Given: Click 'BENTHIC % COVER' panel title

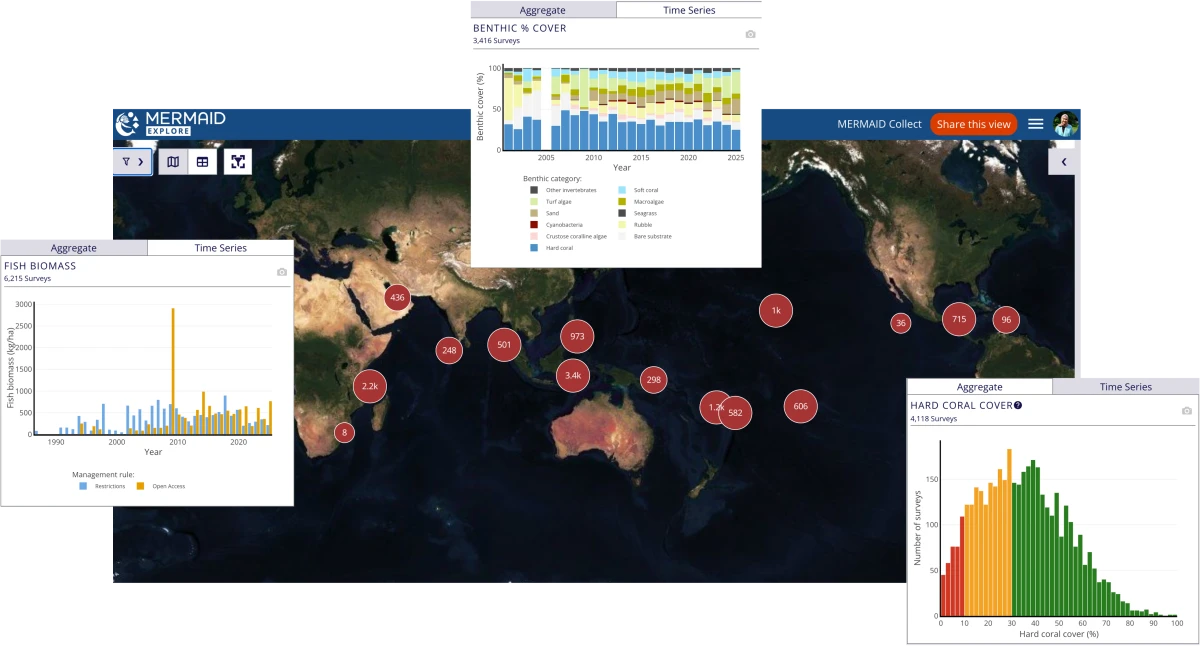Looking at the screenshot, I should [x=520, y=28].
